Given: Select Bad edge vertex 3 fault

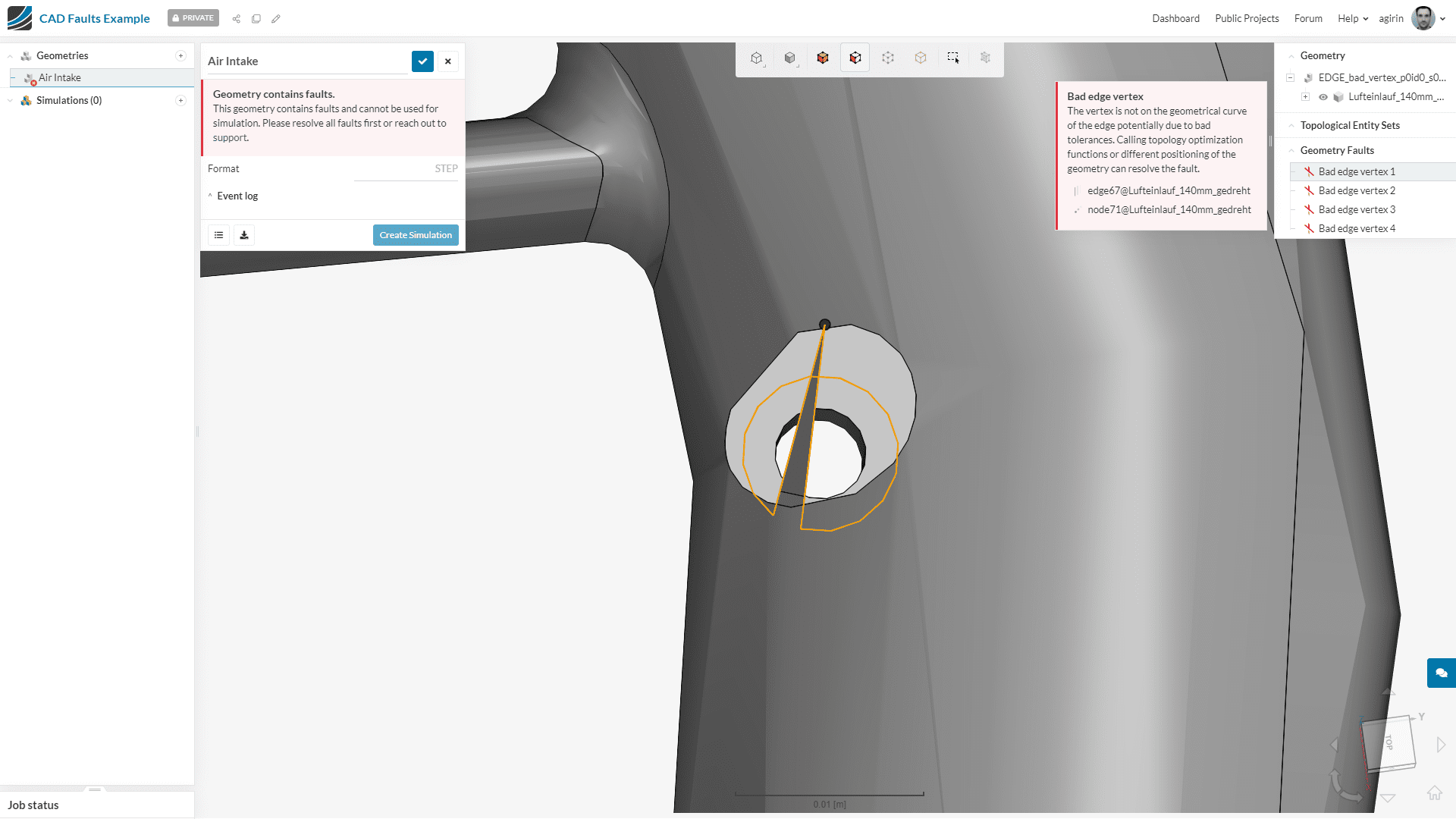Looking at the screenshot, I should tap(1357, 209).
